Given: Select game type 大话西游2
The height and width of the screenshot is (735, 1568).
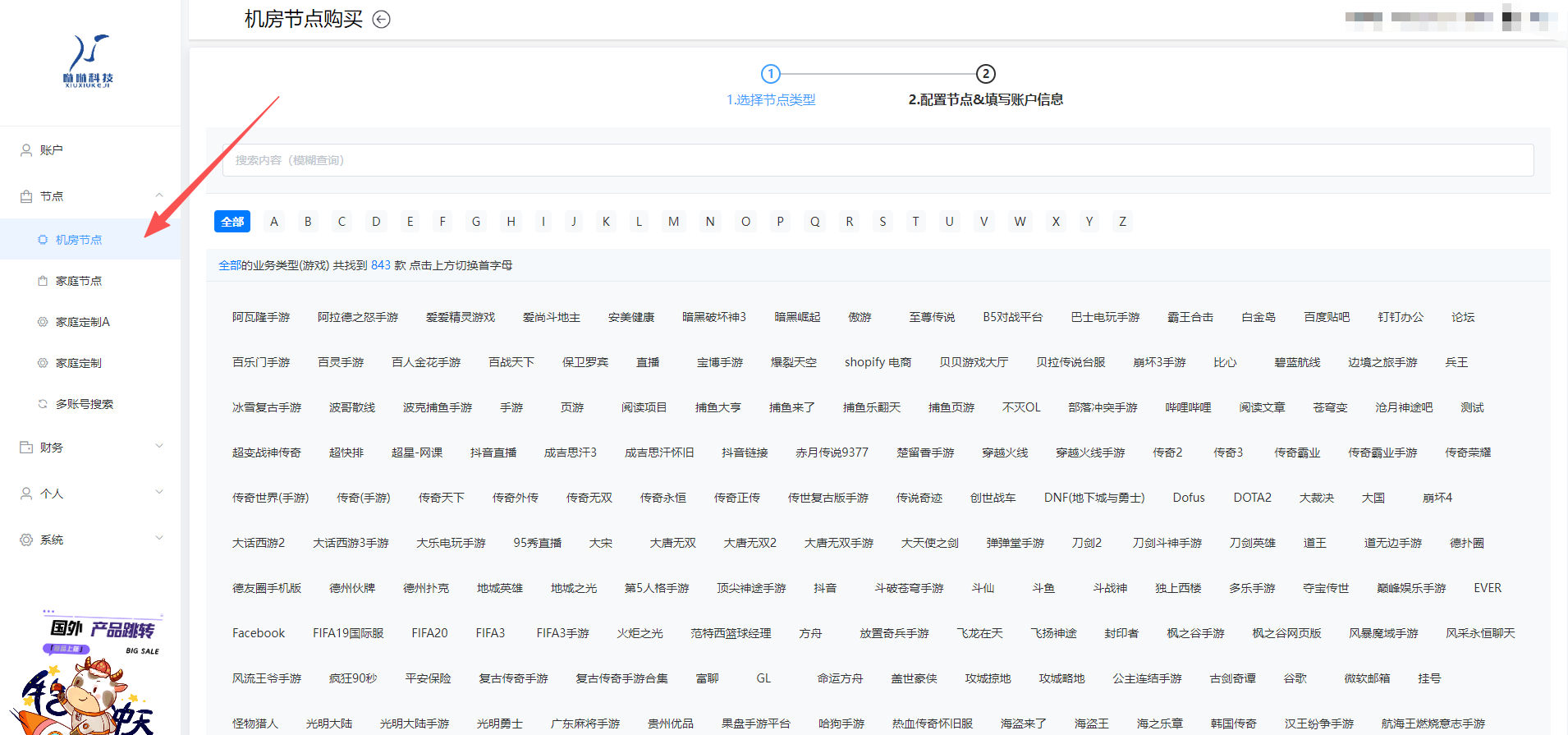Looking at the screenshot, I should click(x=259, y=543).
